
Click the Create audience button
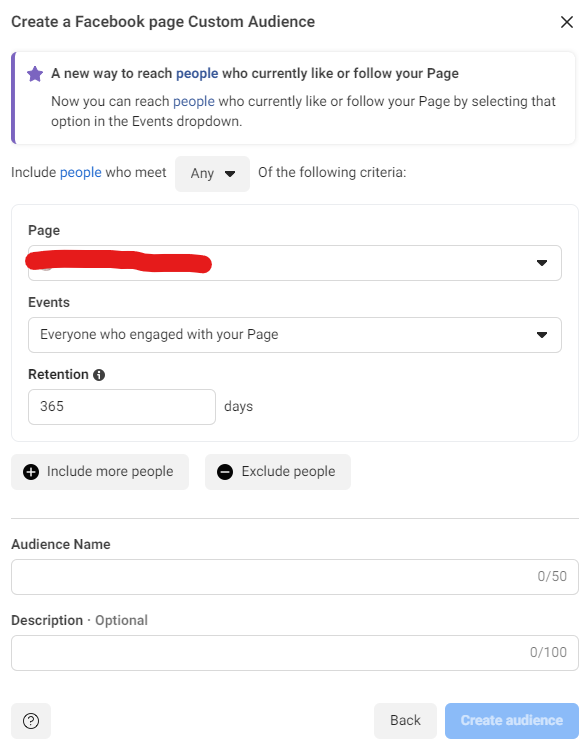click(x=511, y=720)
